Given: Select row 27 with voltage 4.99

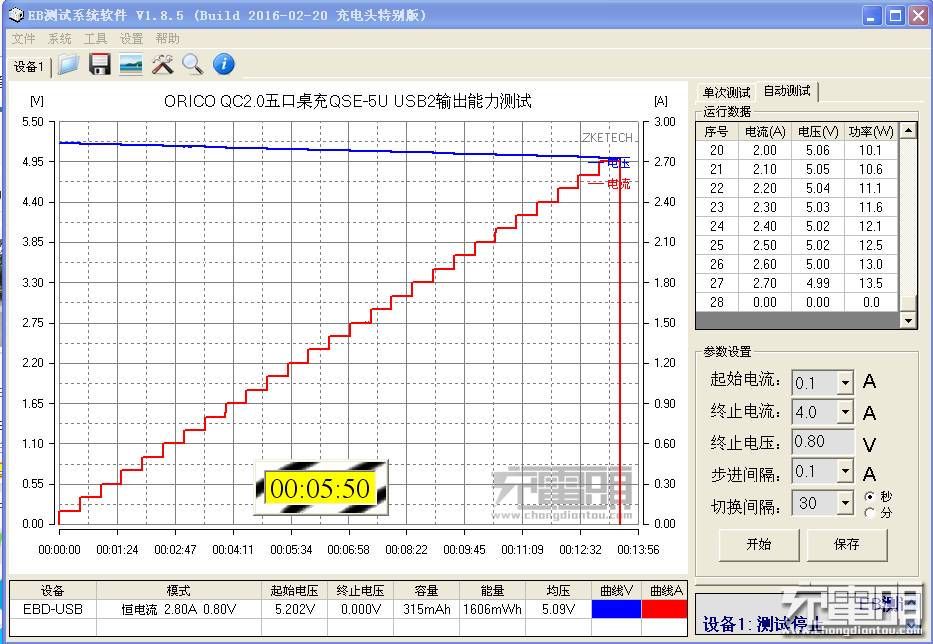Looking at the screenshot, I should tap(797, 283).
